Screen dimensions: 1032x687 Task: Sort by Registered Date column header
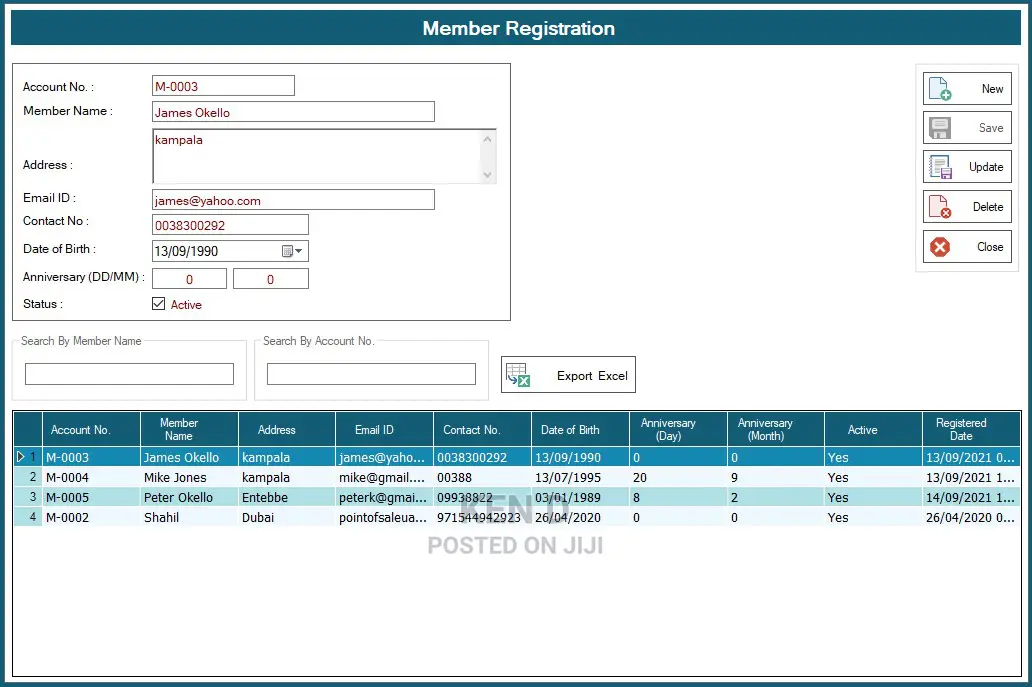click(x=971, y=430)
